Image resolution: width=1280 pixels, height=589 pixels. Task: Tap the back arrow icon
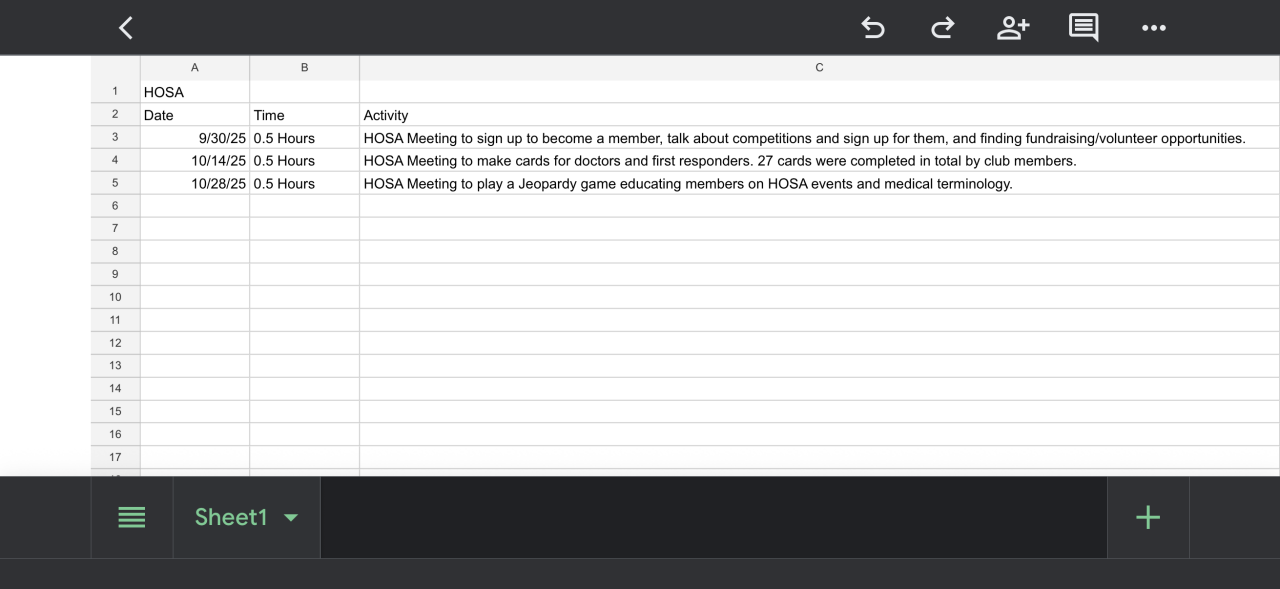[x=126, y=28]
